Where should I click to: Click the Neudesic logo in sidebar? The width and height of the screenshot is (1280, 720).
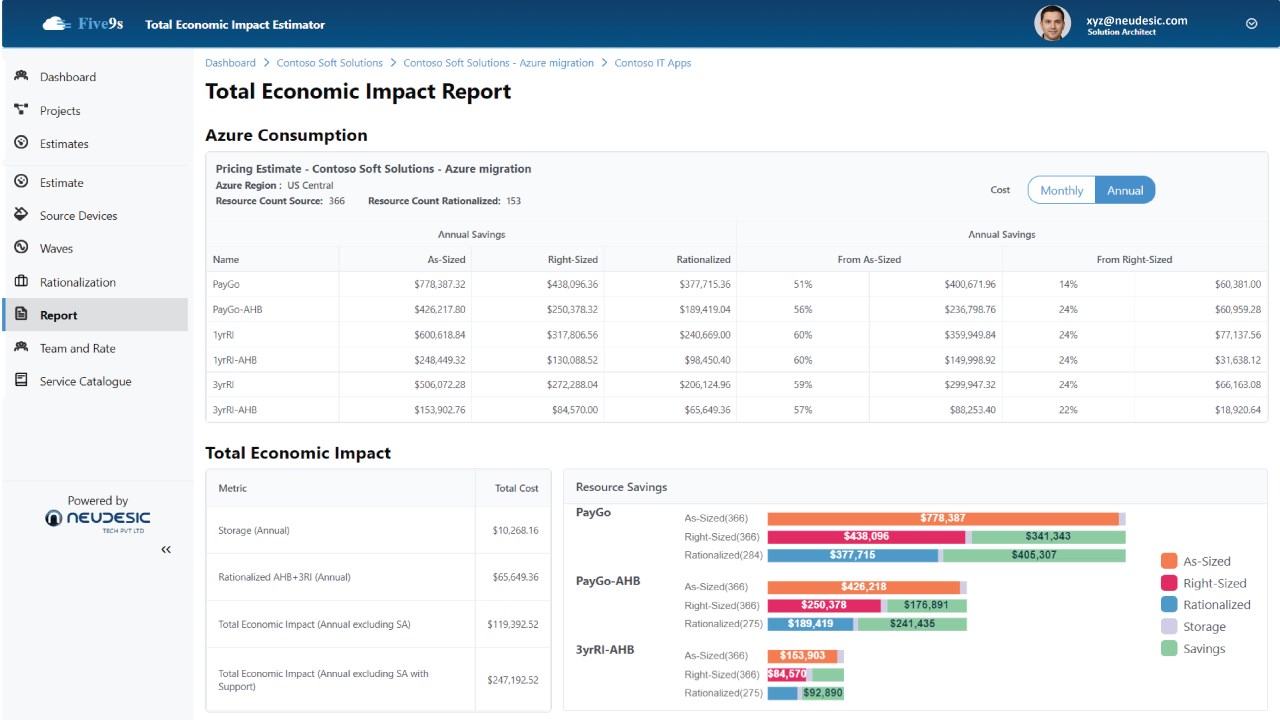tap(97, 519)
